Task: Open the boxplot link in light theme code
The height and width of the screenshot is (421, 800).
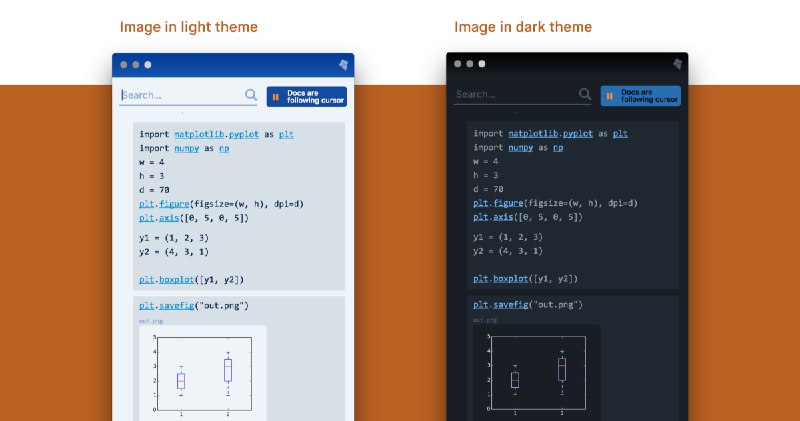Action: pos(177,280)
